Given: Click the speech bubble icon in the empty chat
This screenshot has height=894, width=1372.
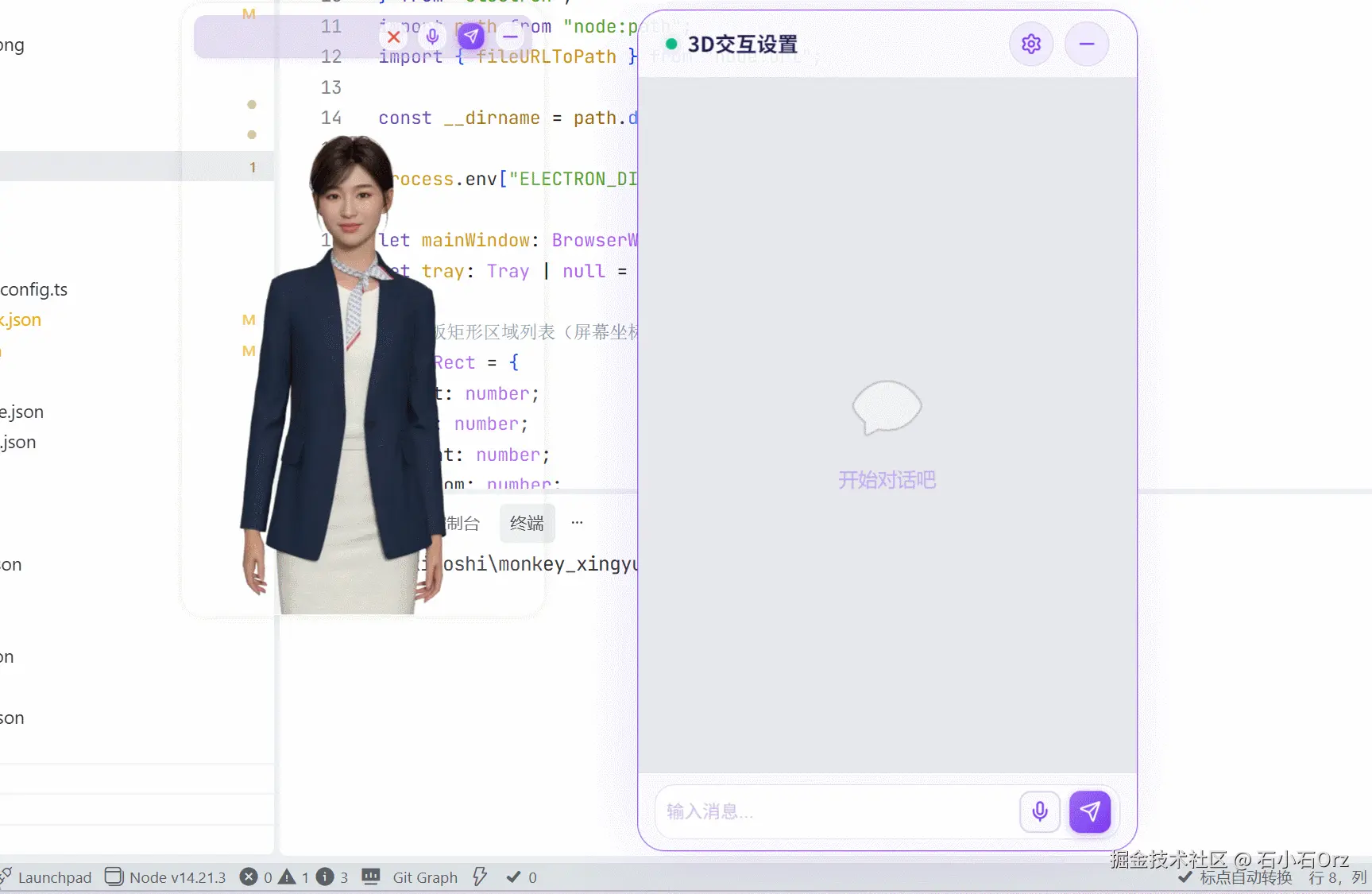Looking at the screenshot, I should (887, 408).
